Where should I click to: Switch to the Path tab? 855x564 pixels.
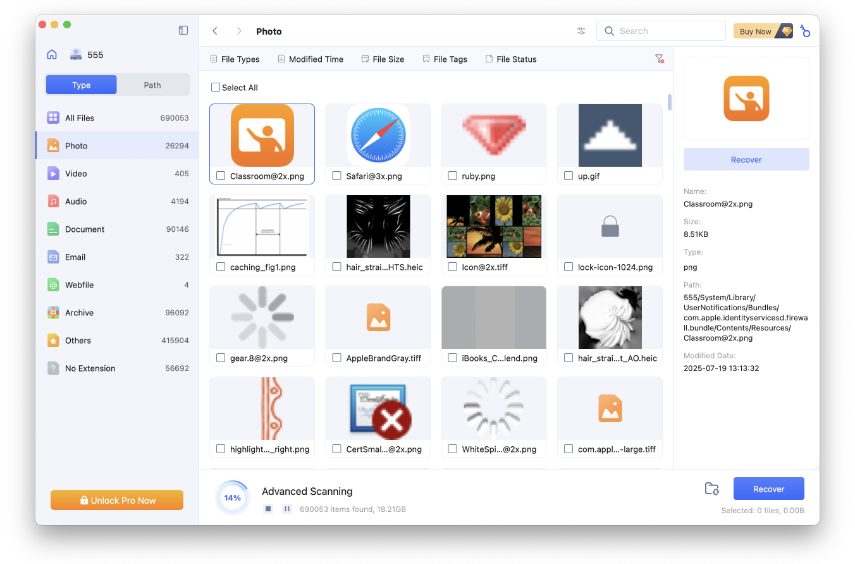point(153,85)
